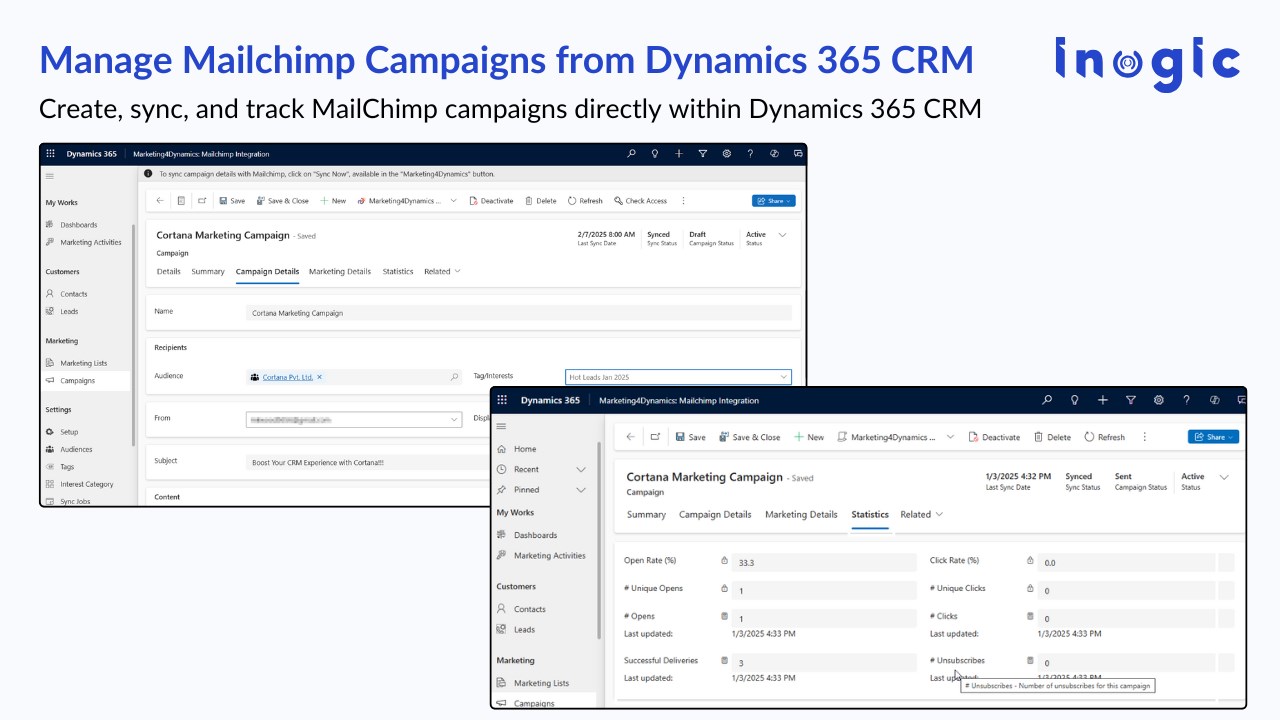Expand Marketing4Dynamics dropdown arrow in Campaign Details window
The width and height of the screenshot is (1280, 720).
pos(453,200)
